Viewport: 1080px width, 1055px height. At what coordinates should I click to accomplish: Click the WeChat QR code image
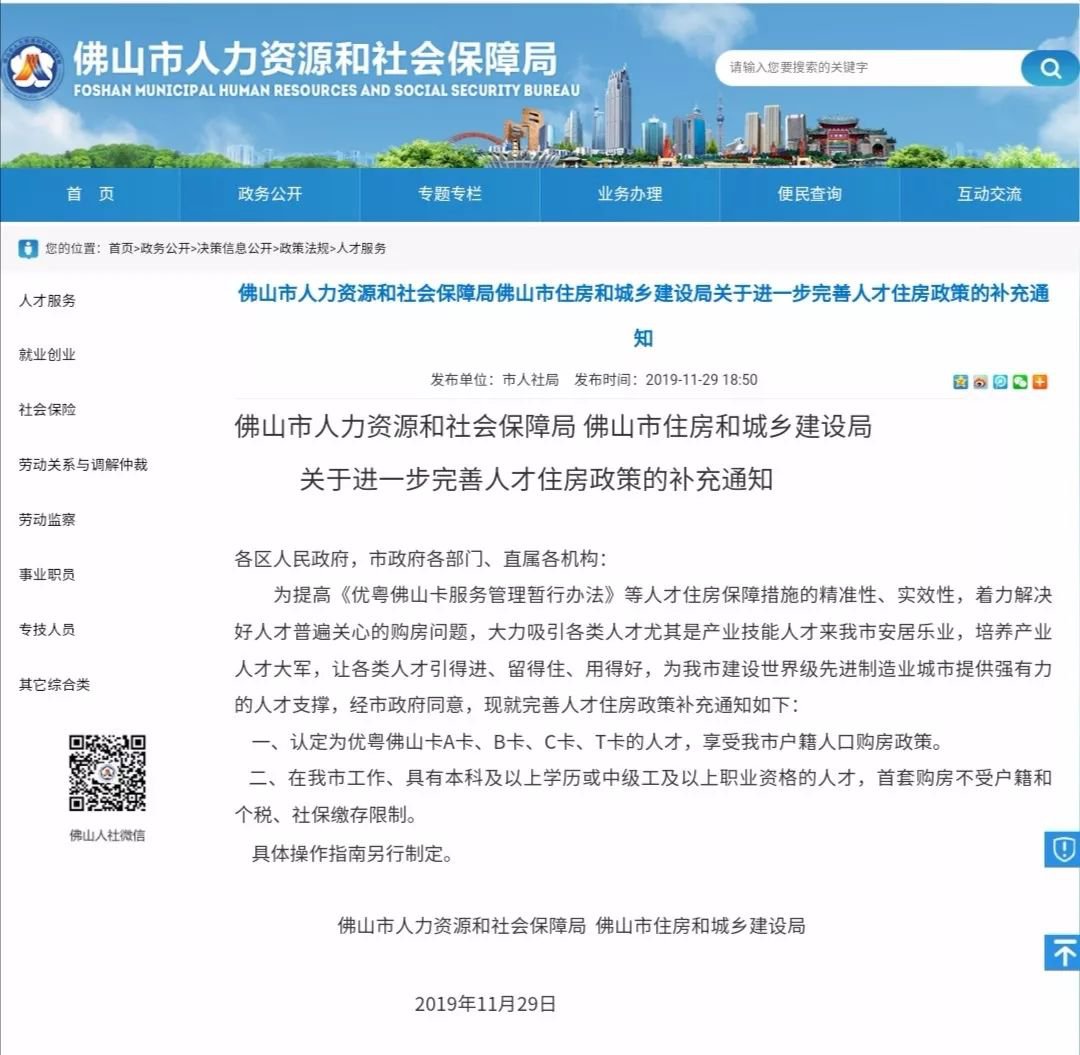coord(107,773)
